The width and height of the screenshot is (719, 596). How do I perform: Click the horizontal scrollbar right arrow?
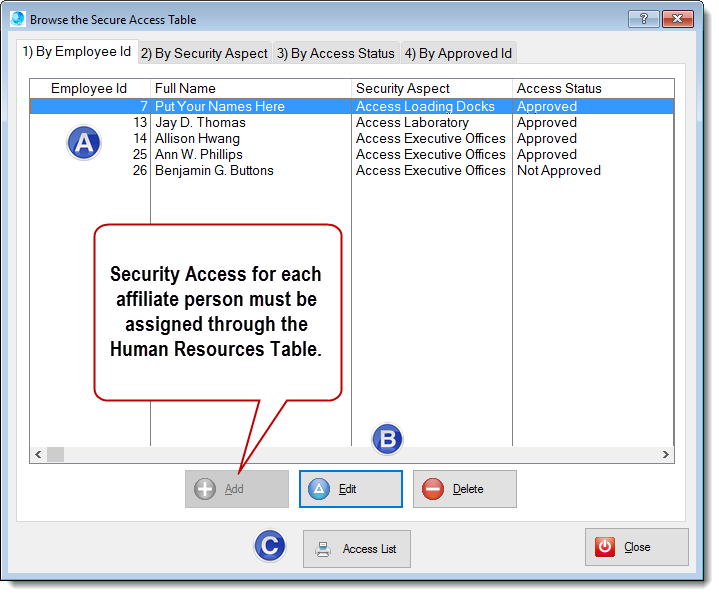coord(666,454)
